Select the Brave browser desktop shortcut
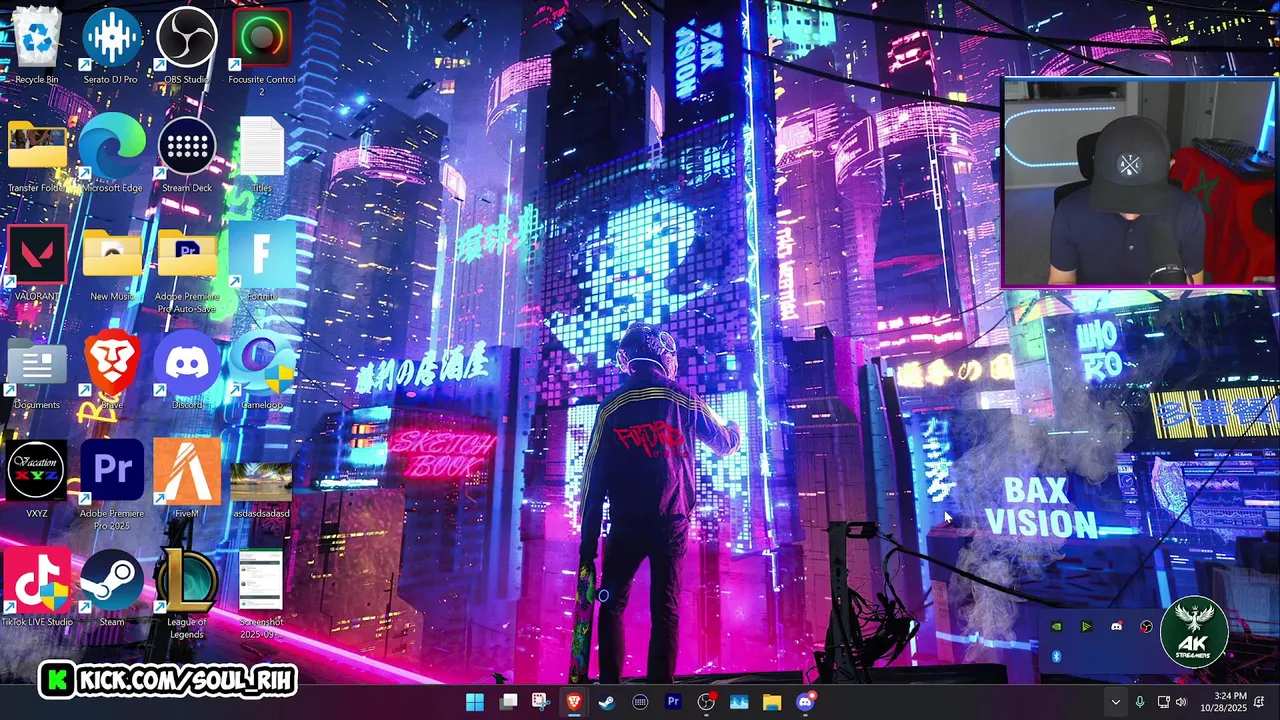Screen dimensions: 1280x720 [x=112, y=370]
